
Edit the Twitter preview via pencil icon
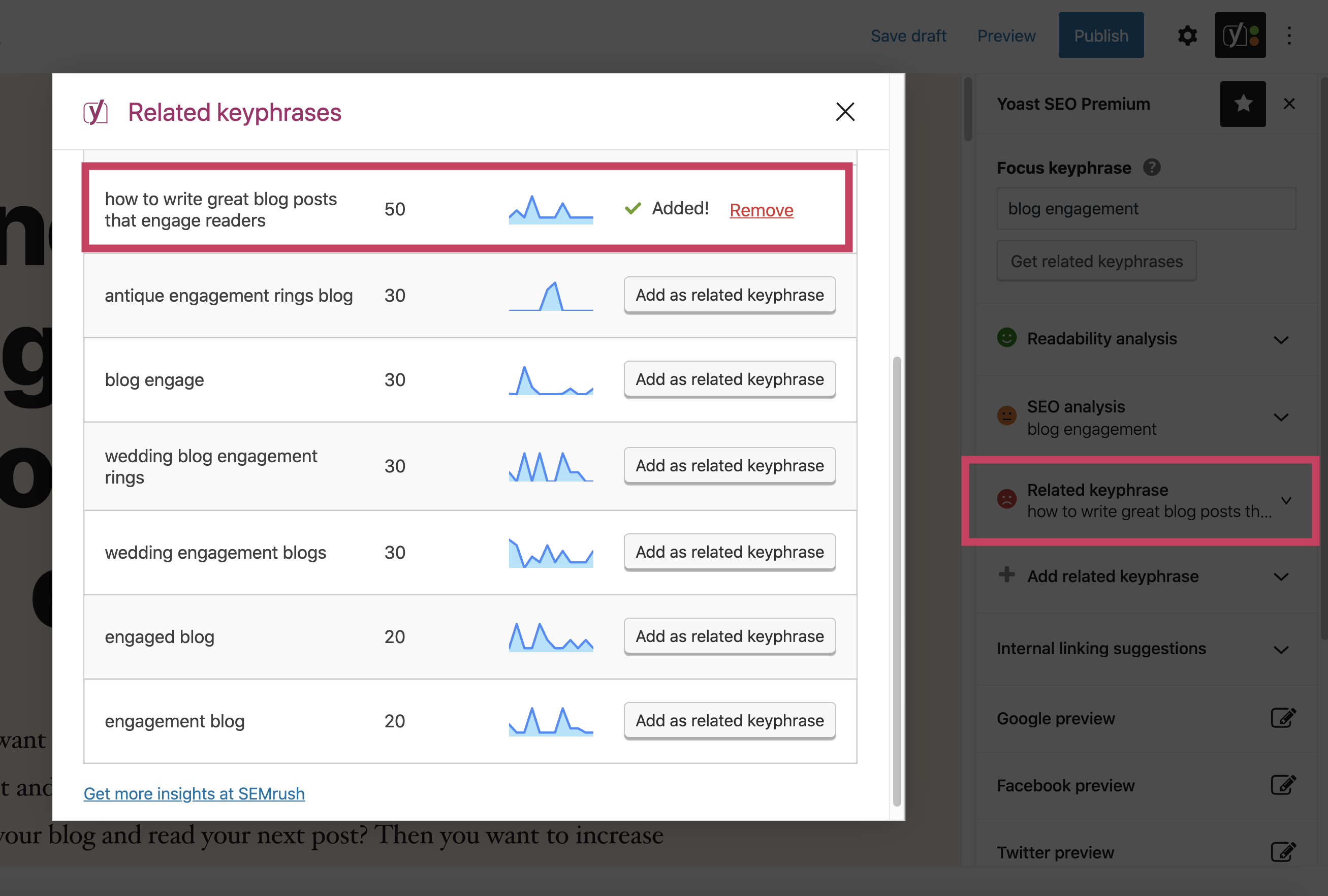click(1283, 852)
